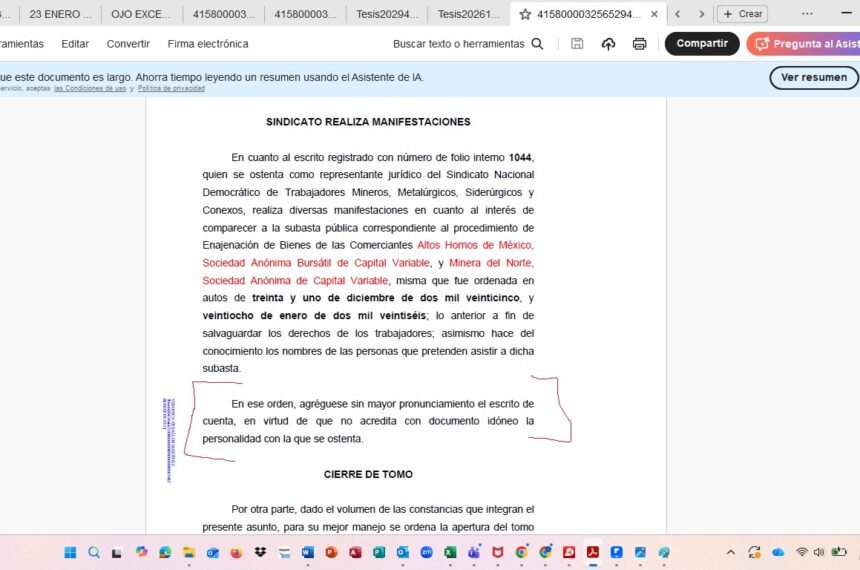Open the Convertir menu
The width and height of the screenshot is (860, 570).
[128, 44]
